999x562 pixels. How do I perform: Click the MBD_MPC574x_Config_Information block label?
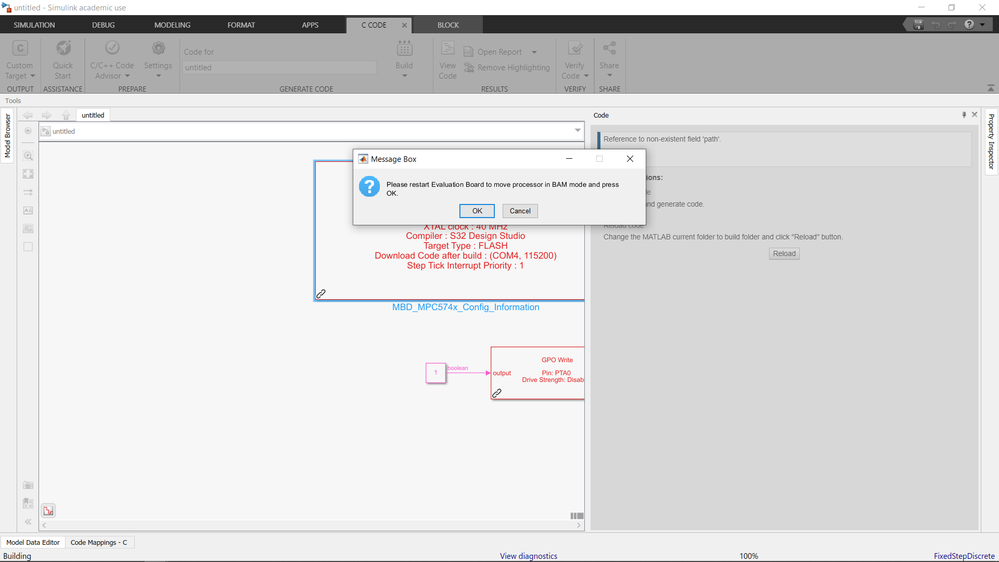tap(466, 307)
